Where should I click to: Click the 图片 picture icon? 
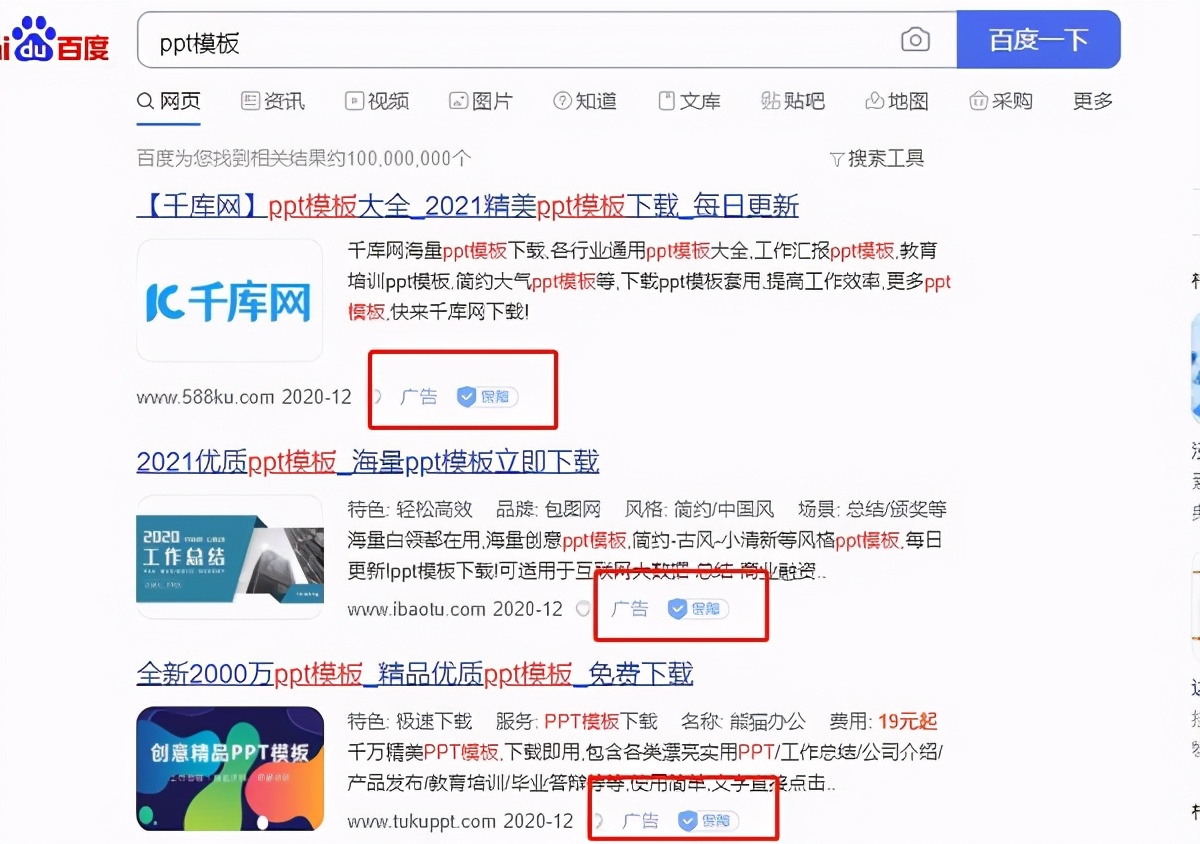(x=458, y=101)
